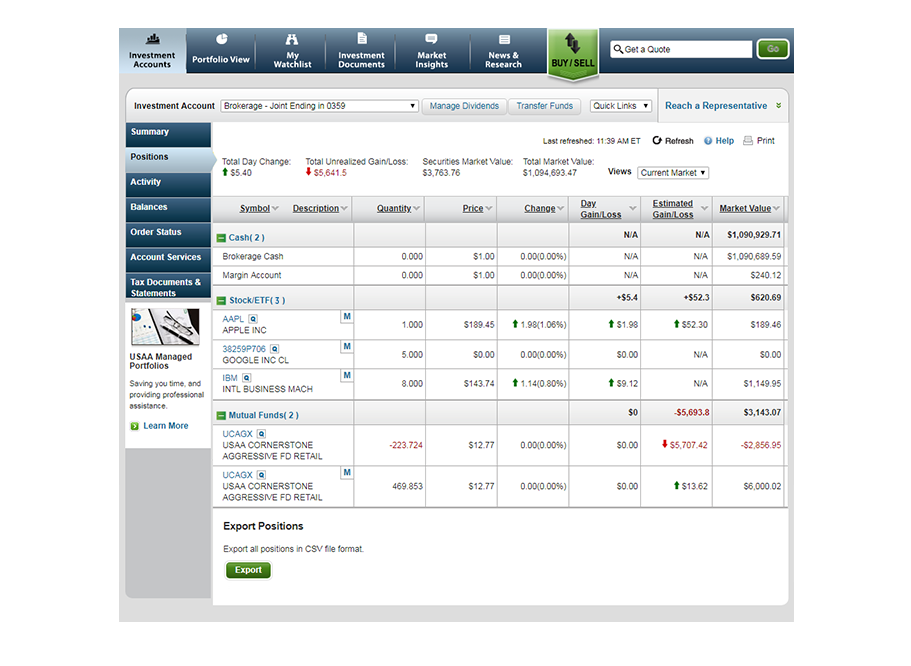Viewport: 911px width, 666px height.
Task: Open Help for this page
Action: click(x=719, y=141)
